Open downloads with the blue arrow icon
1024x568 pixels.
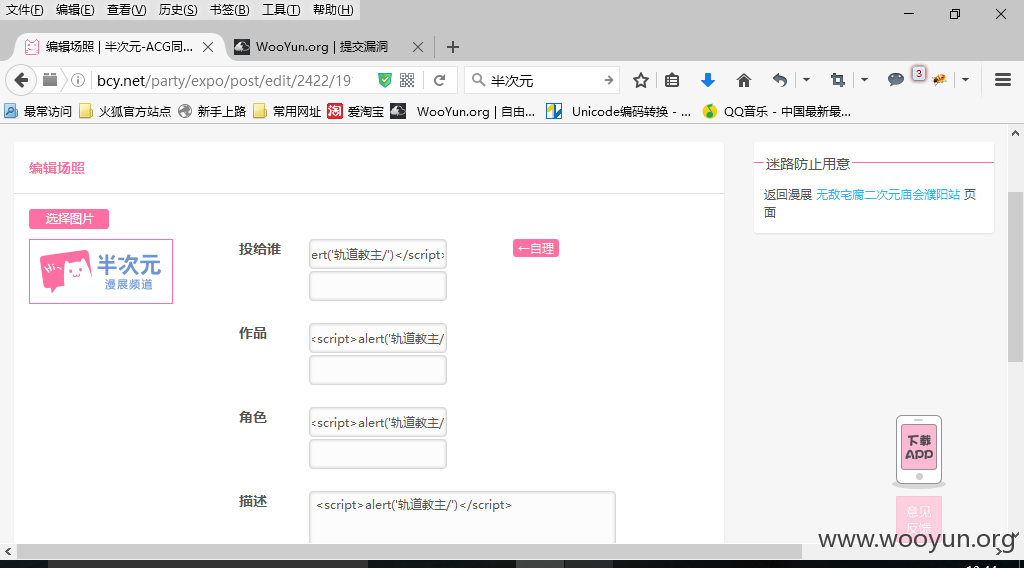tap(707, 80)
